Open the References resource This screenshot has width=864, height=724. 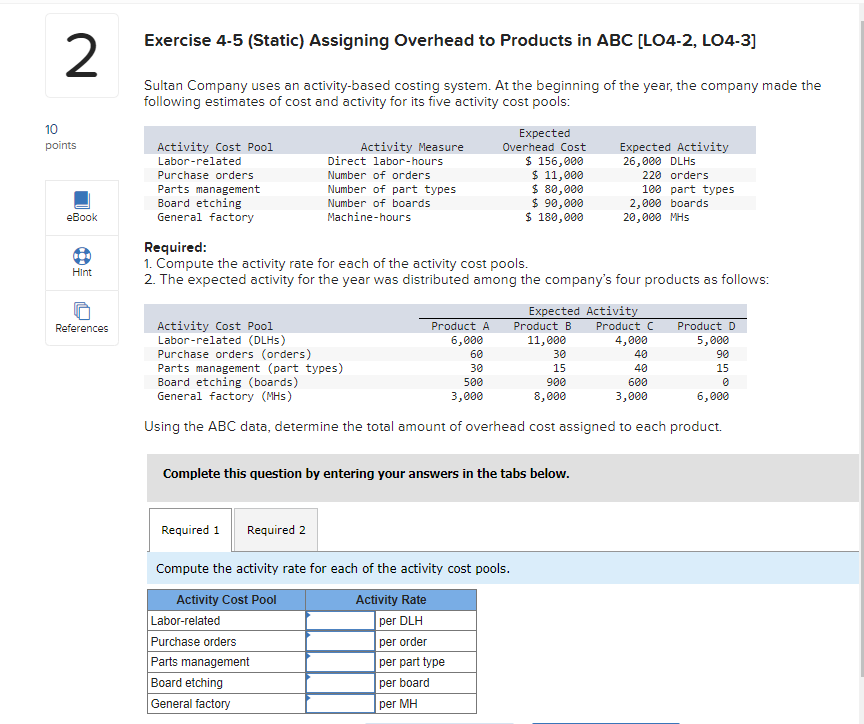[81, 318]
